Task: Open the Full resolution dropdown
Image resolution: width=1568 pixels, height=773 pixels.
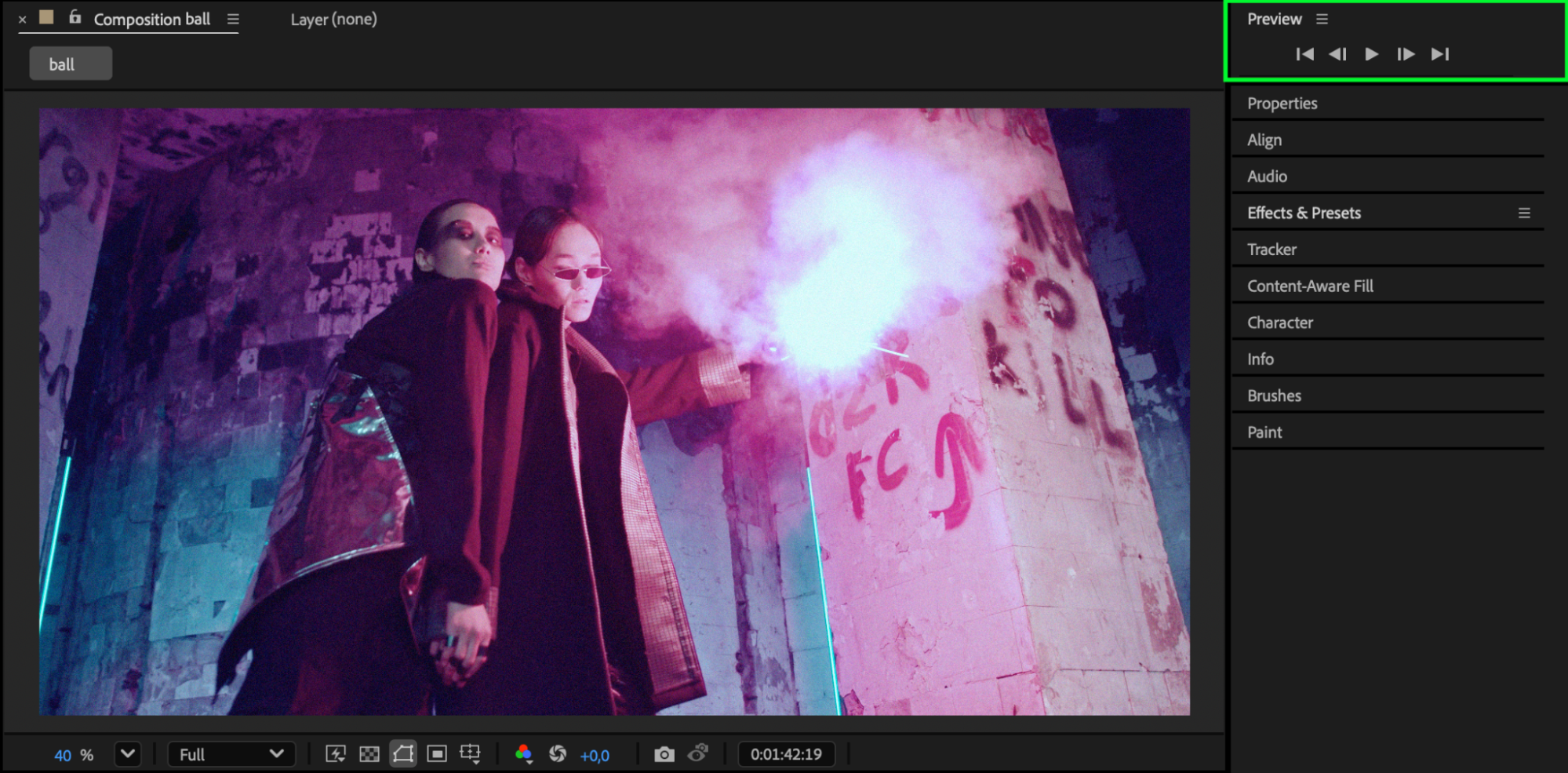Action: 231,754
